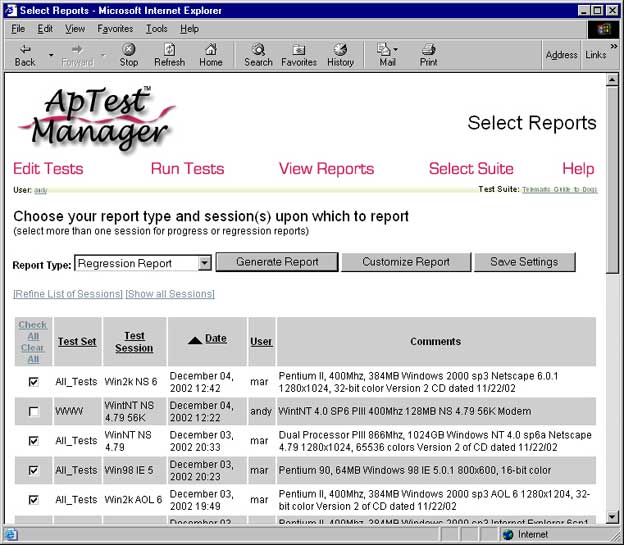624x545 pixels.
Task: Click the vertical scrollbar down arrow
Action: [612, 514]
